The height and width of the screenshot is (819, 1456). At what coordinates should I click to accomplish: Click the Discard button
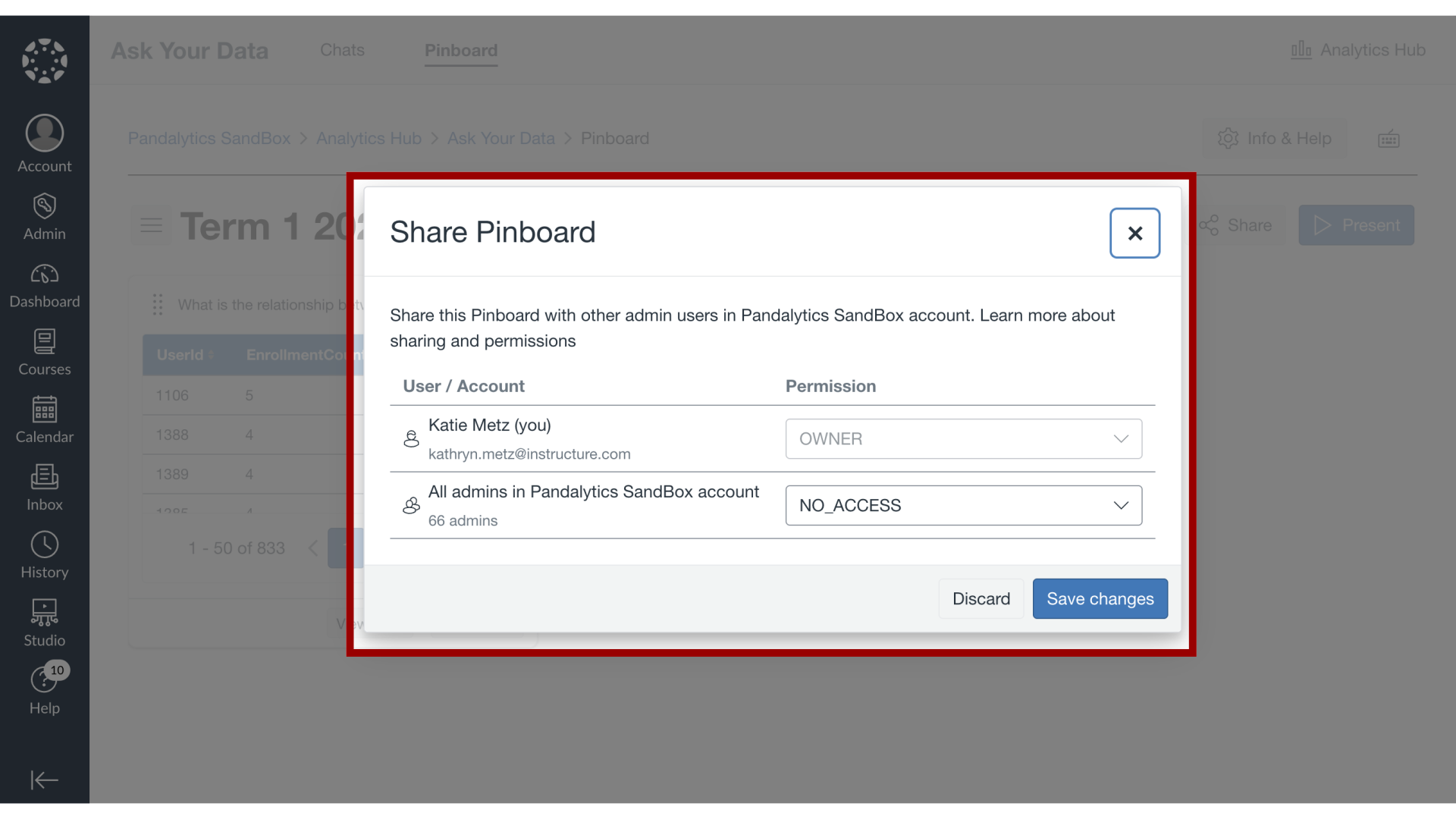(x=981, y=598)
